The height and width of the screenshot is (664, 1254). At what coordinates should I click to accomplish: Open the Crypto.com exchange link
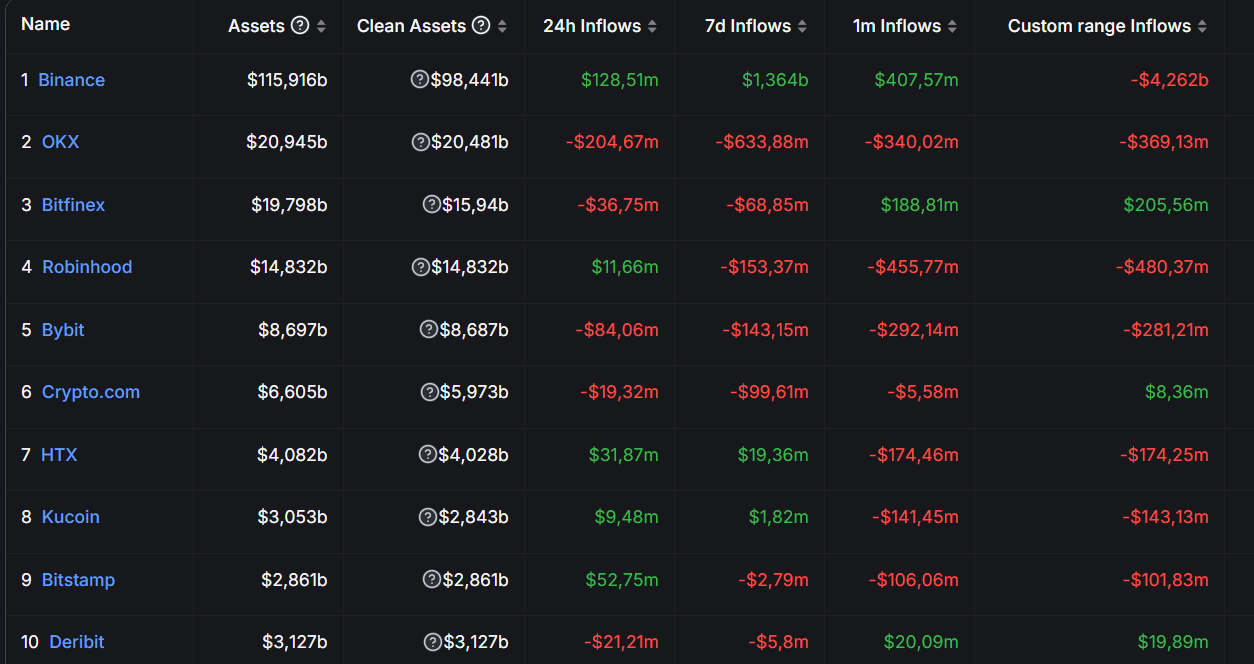tap(91, 392)
